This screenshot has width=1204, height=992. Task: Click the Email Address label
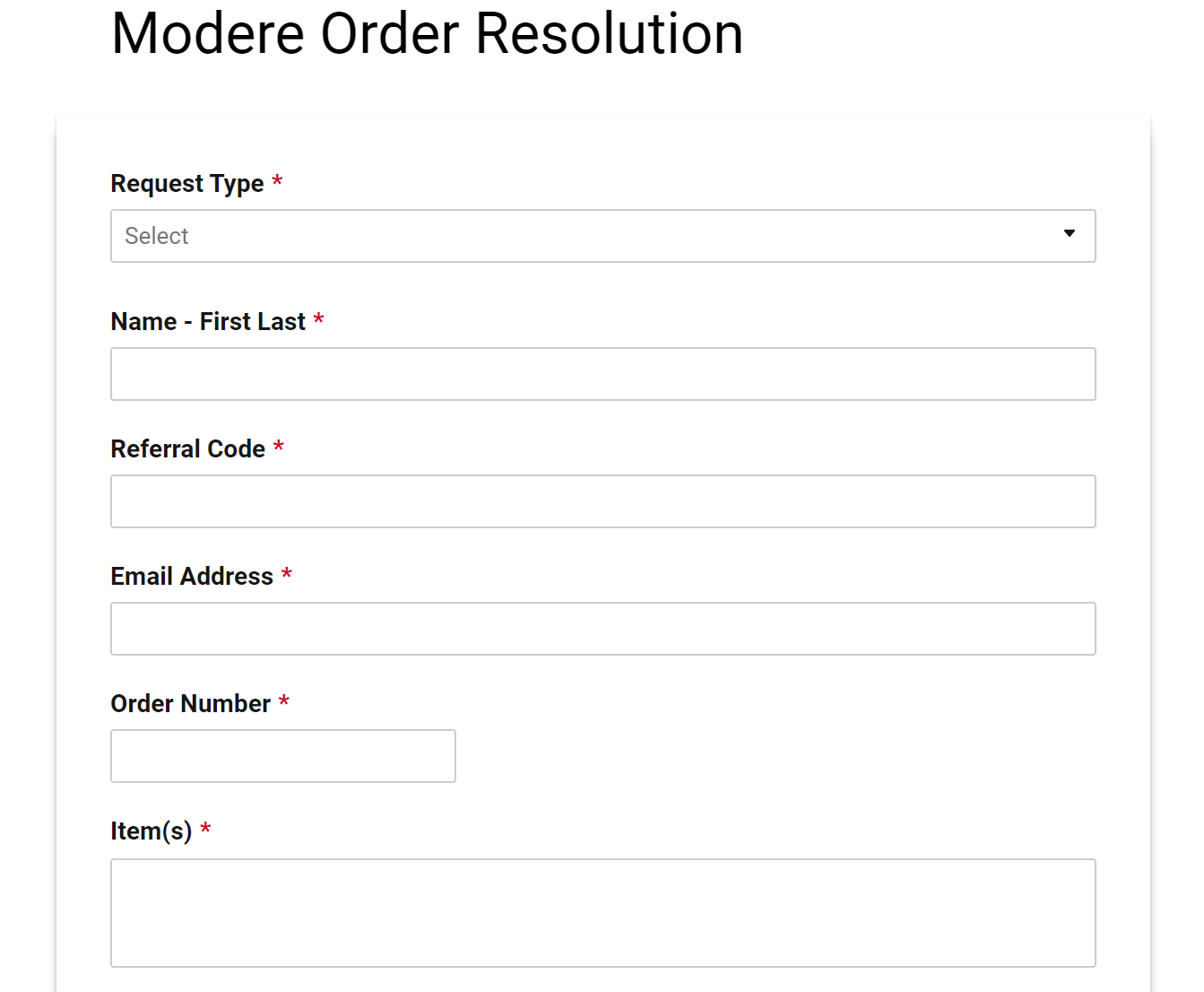pyautogui.click(x=192, y=576)
